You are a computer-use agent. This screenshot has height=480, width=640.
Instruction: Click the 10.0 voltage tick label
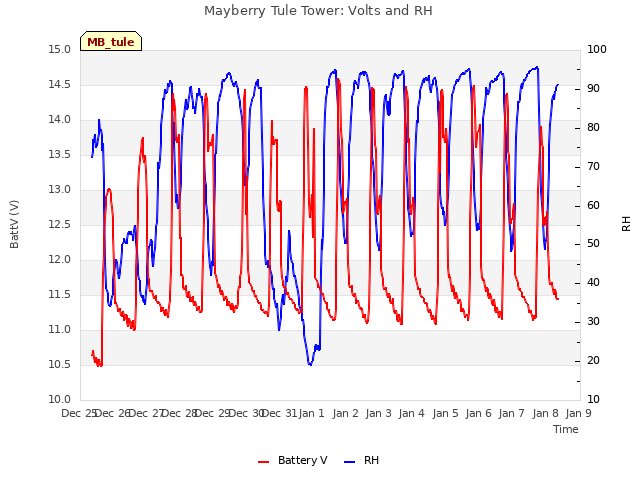point(60,400)
